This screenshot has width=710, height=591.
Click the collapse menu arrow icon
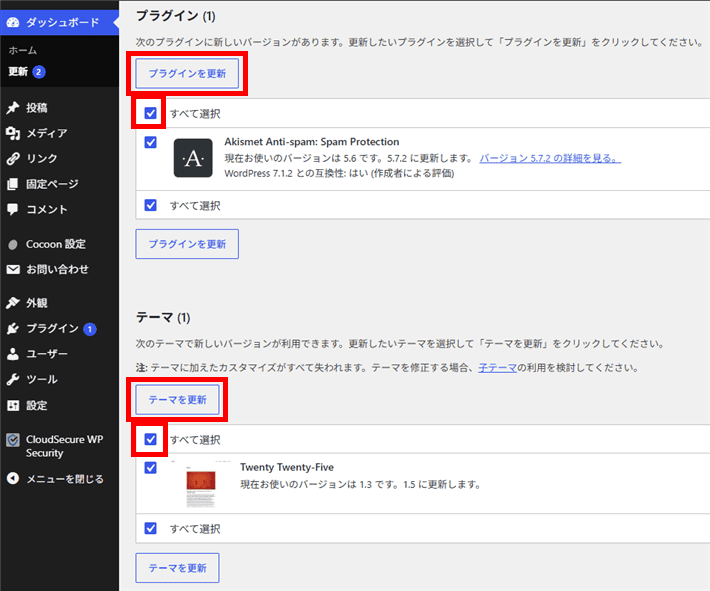pos(13,478)
